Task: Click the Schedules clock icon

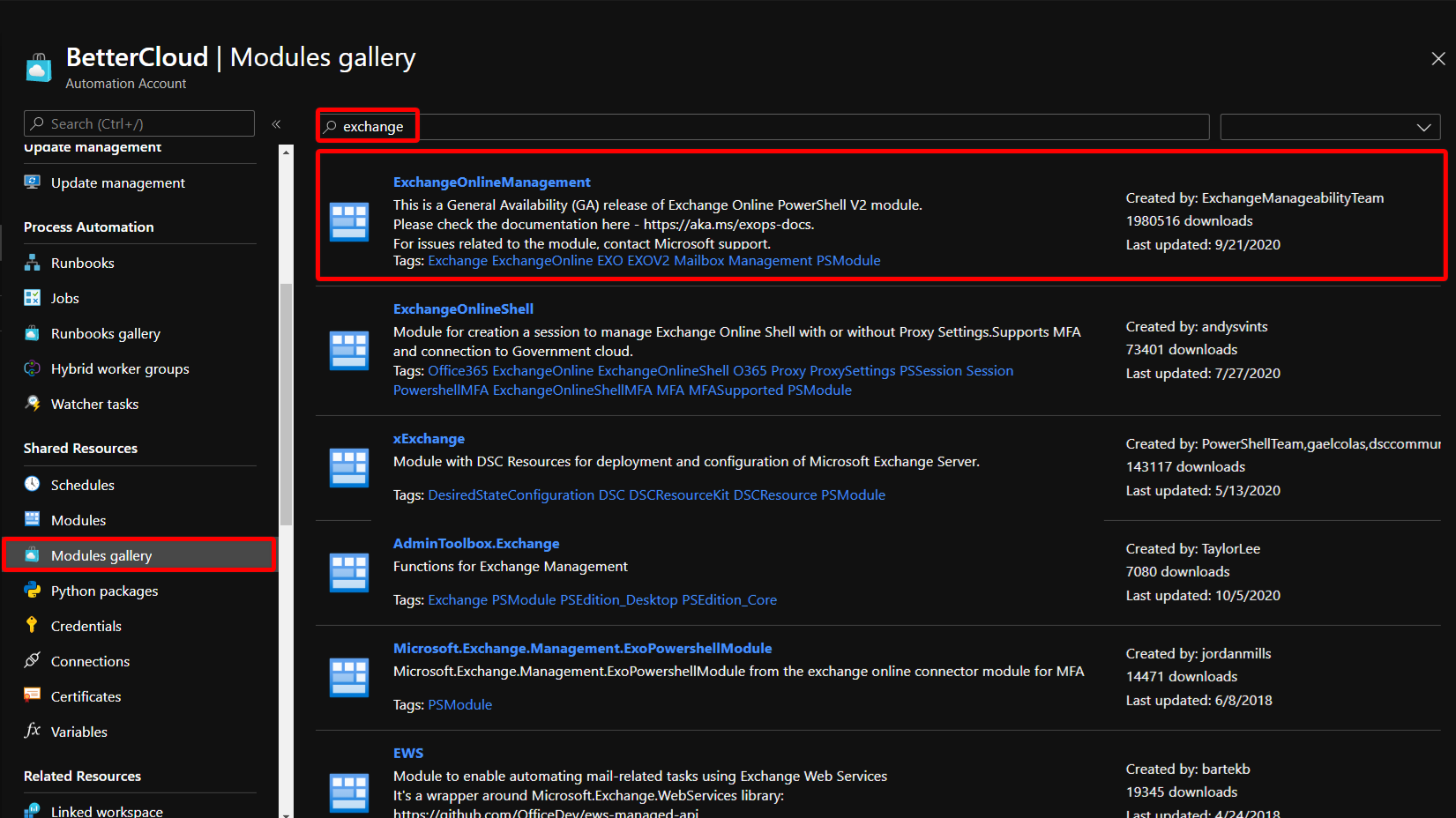Action: tap(33, 484)
